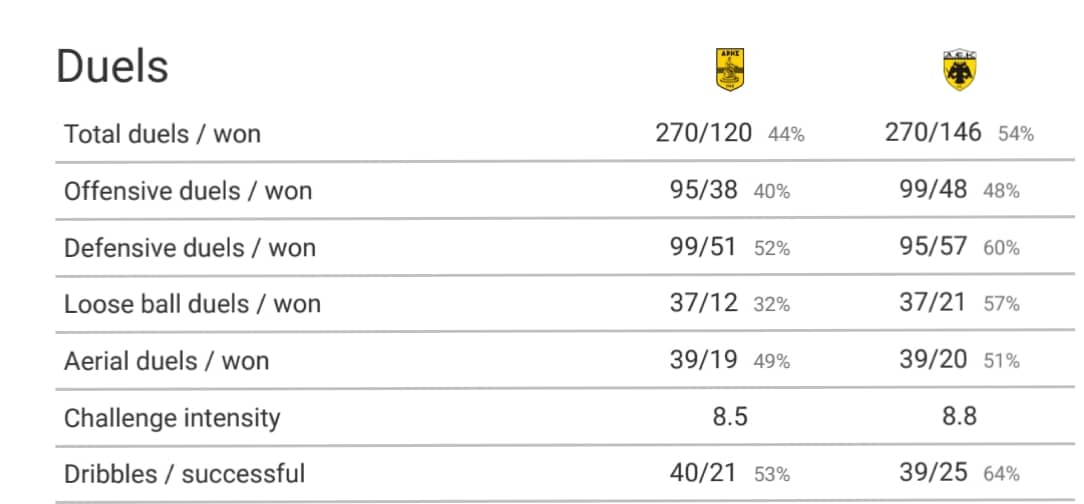Select AEK offensive duels value 99/48
Viewport: 1084px width, 504px height.
coord(933,189)
